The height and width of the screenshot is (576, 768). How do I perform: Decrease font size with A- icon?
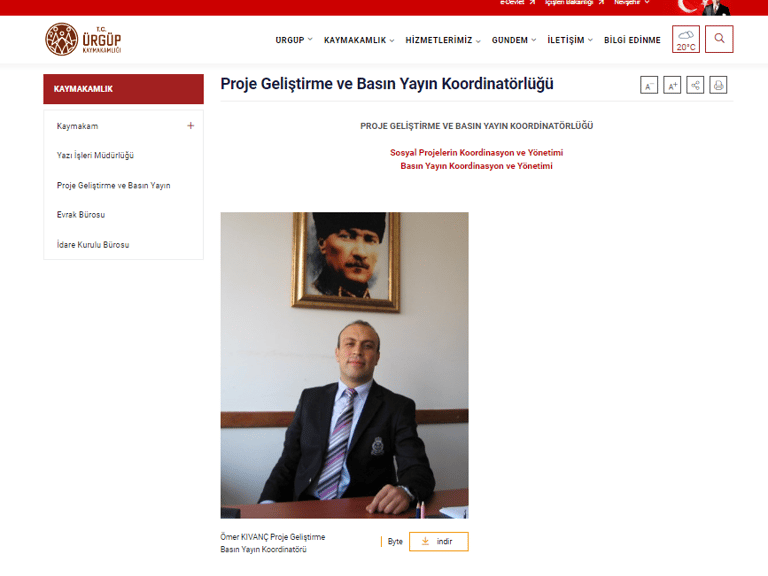(649, 85)
